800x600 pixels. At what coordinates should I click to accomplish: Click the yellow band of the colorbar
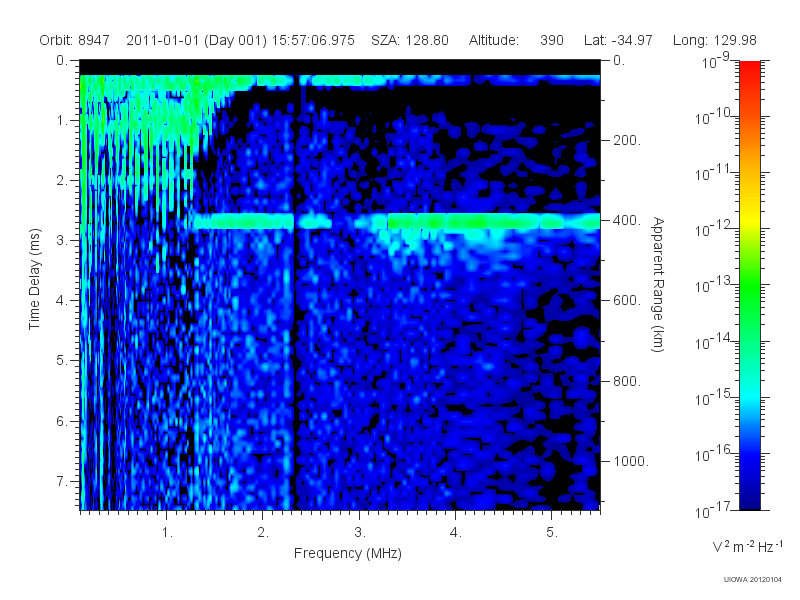(750, 218)
